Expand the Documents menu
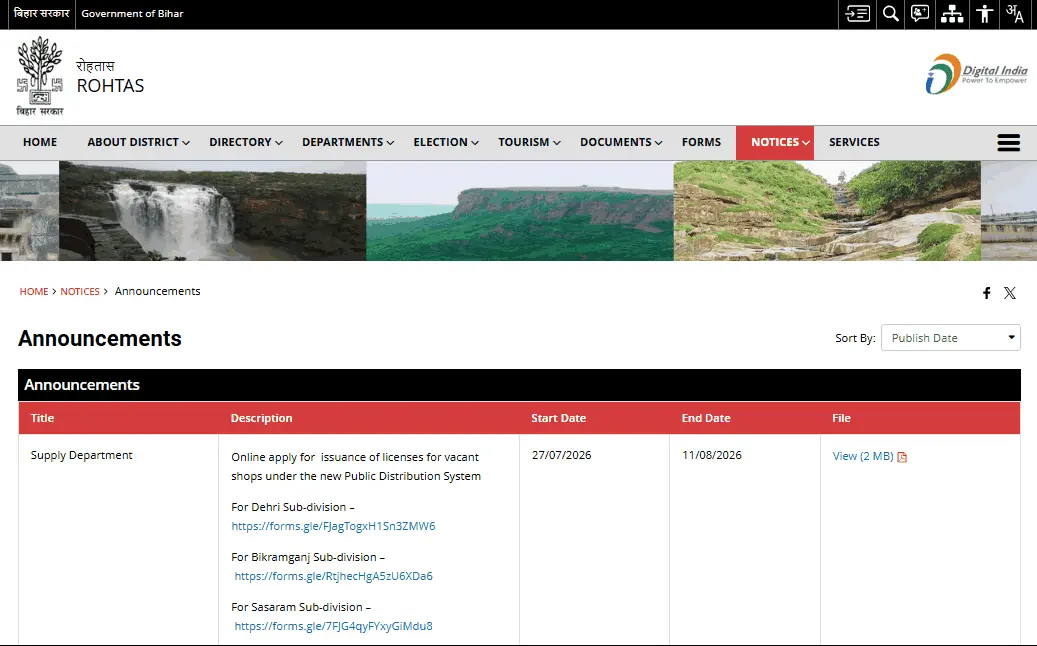 click(621, 142)
